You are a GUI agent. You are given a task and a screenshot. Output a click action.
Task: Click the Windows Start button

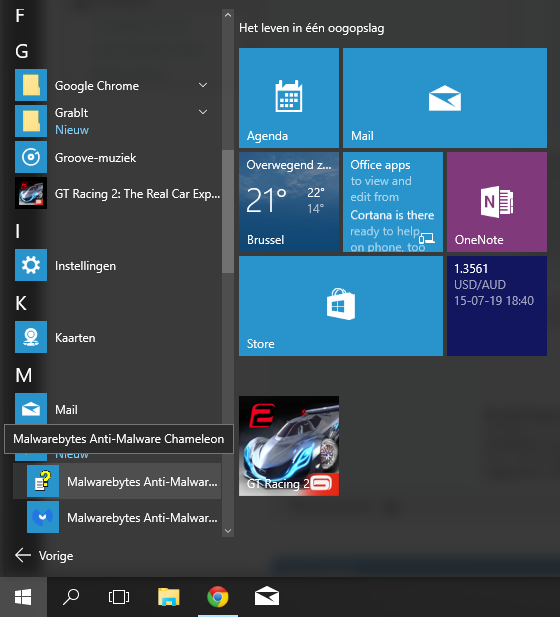[23, 597]
